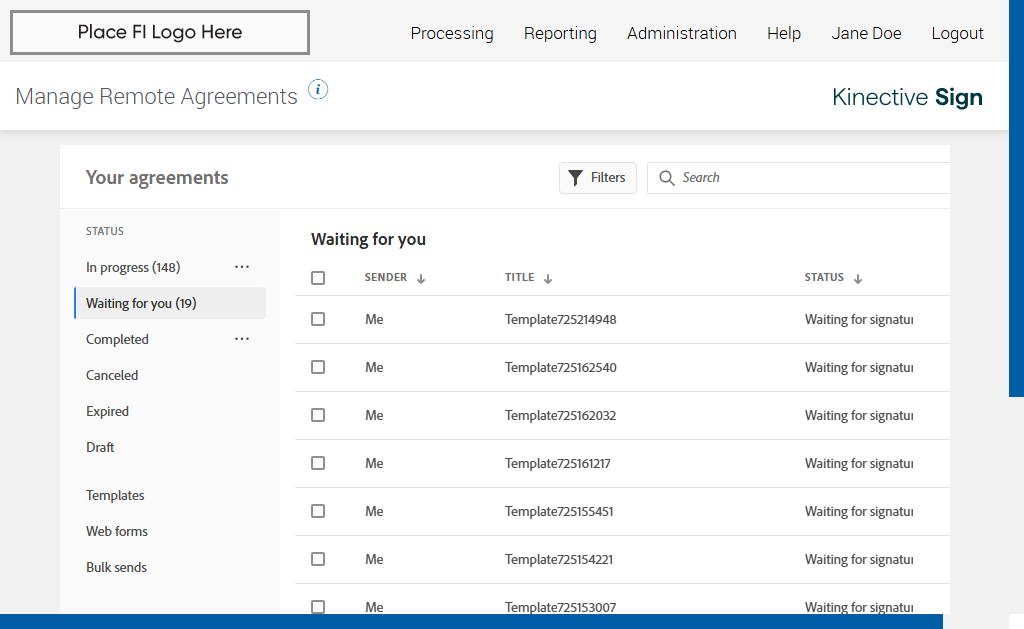1024x629 pixels.
Task: Click the Logout link
Action: 957,33
